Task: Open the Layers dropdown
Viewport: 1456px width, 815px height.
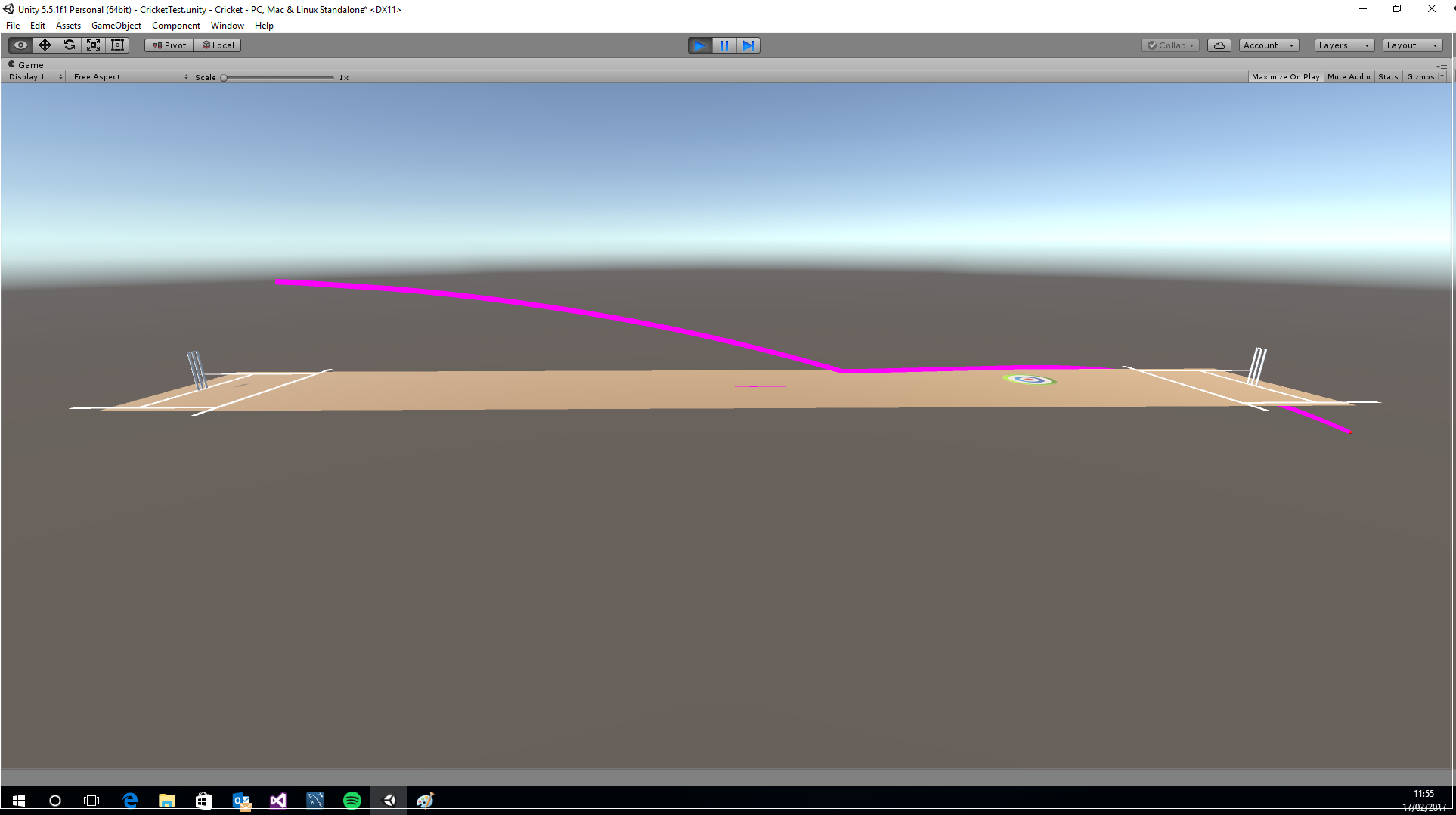Action: click(1344, 45)
